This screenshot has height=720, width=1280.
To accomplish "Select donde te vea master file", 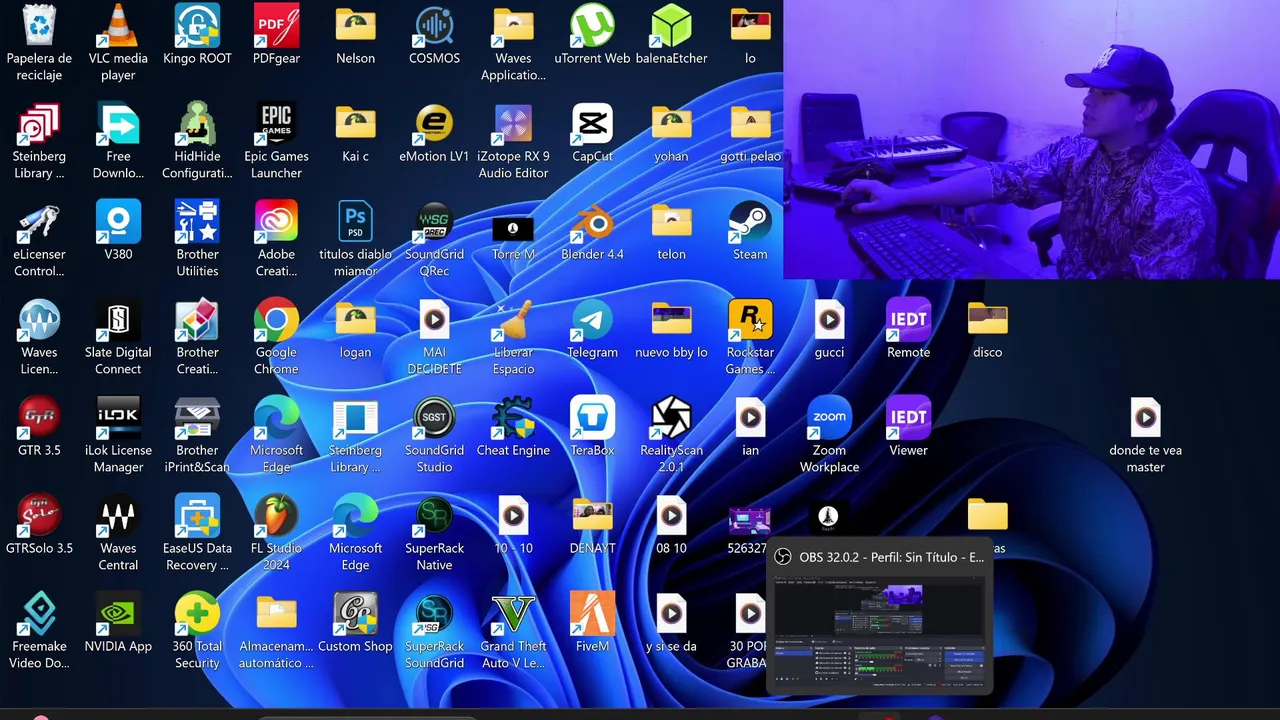I will (1145, 419).
